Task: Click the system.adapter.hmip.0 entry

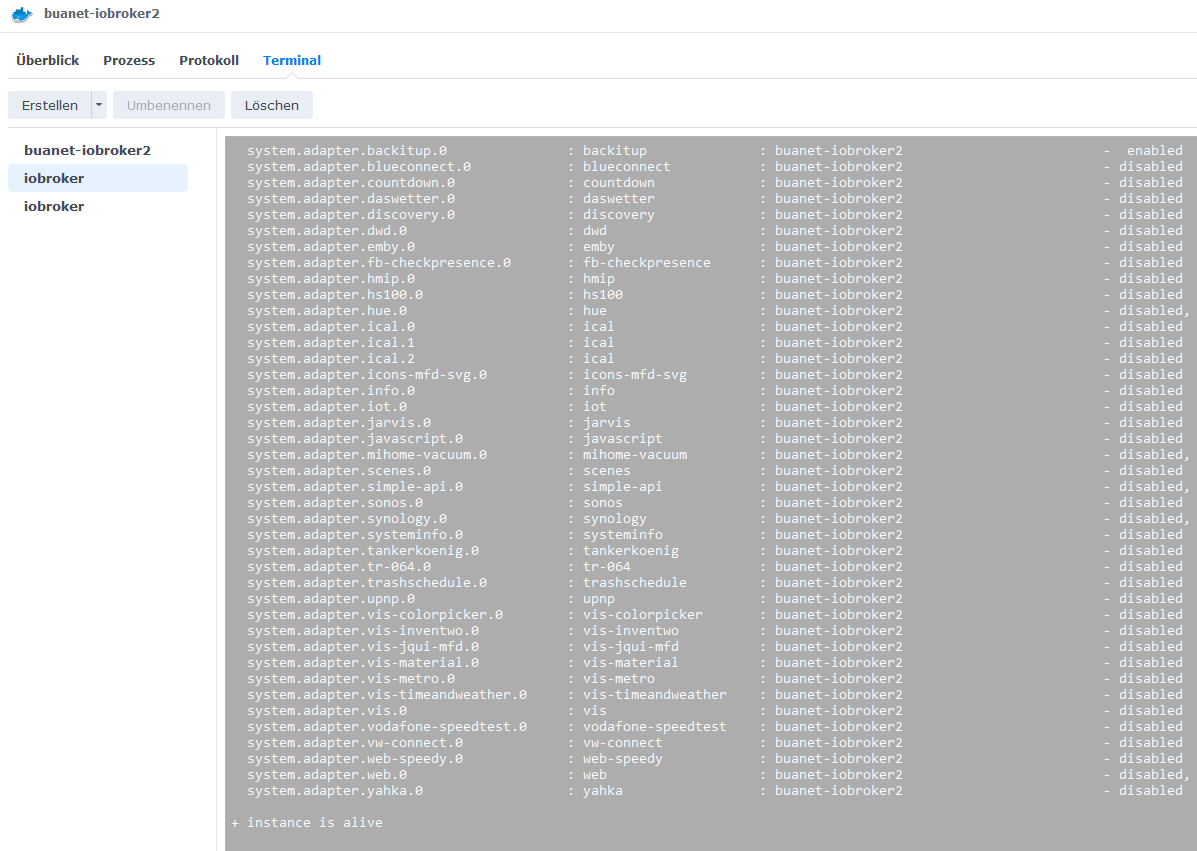Action: click(x=331, y=279)
